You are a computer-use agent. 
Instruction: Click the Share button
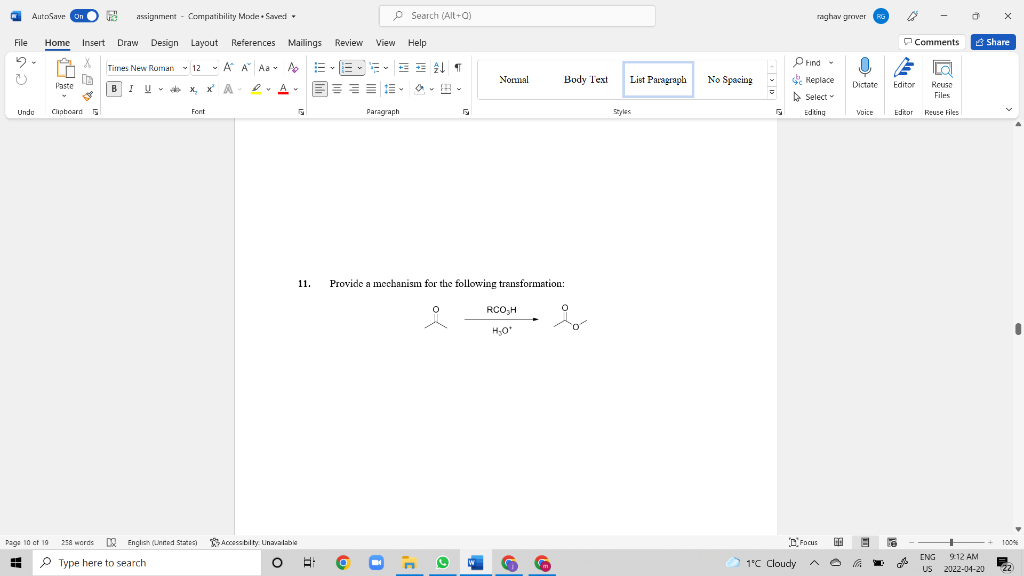(991, 42)
